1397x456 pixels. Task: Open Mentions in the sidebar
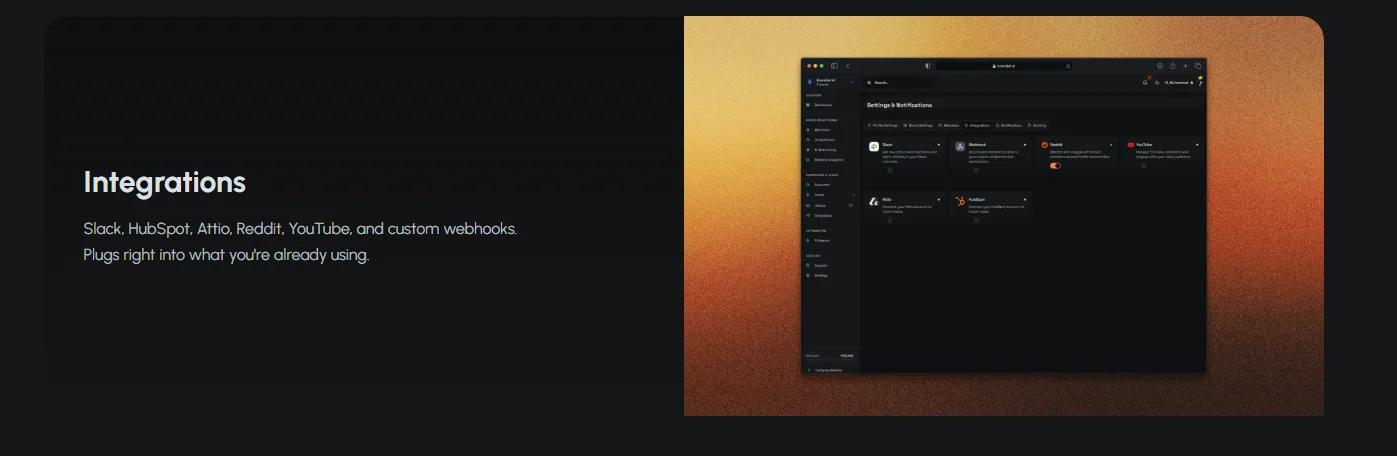pos(819,130)
